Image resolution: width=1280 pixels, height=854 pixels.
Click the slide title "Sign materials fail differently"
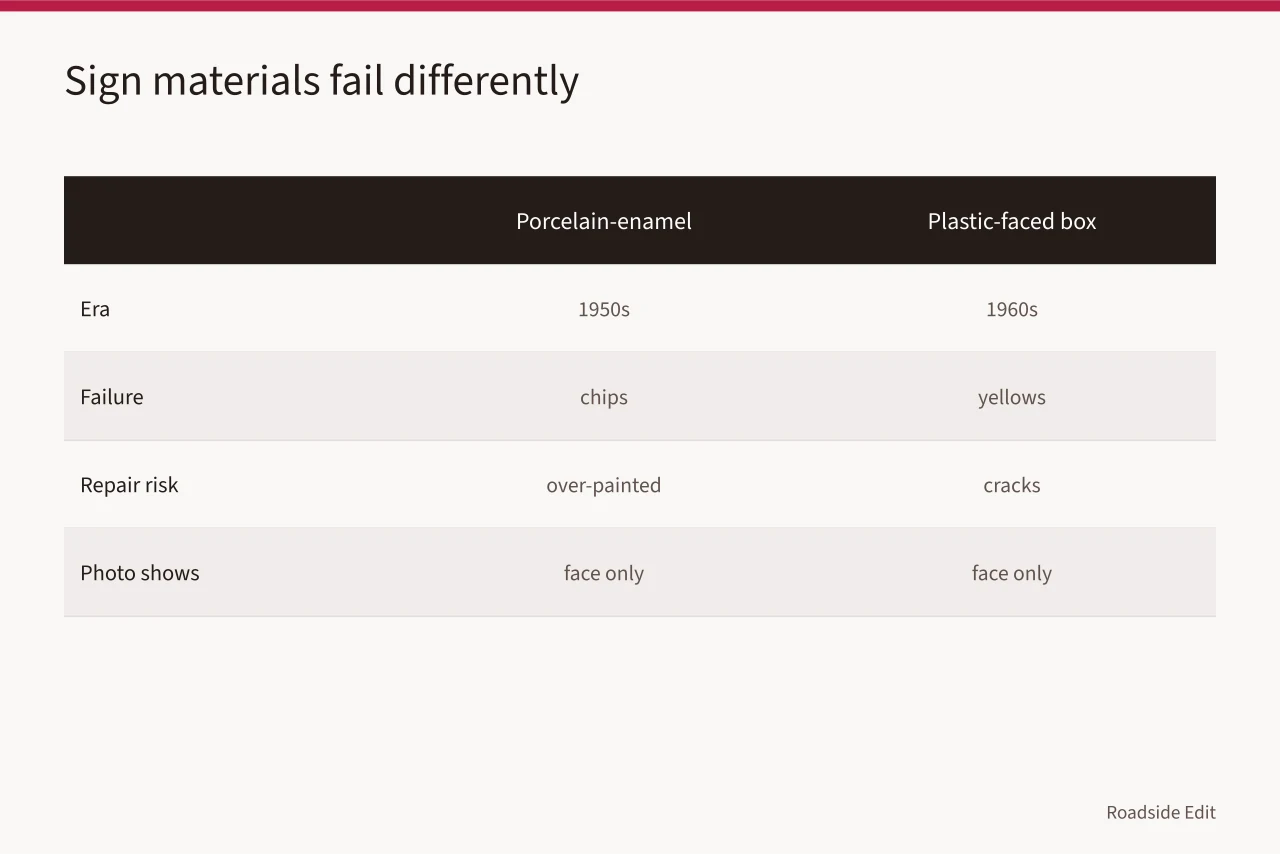321,81
